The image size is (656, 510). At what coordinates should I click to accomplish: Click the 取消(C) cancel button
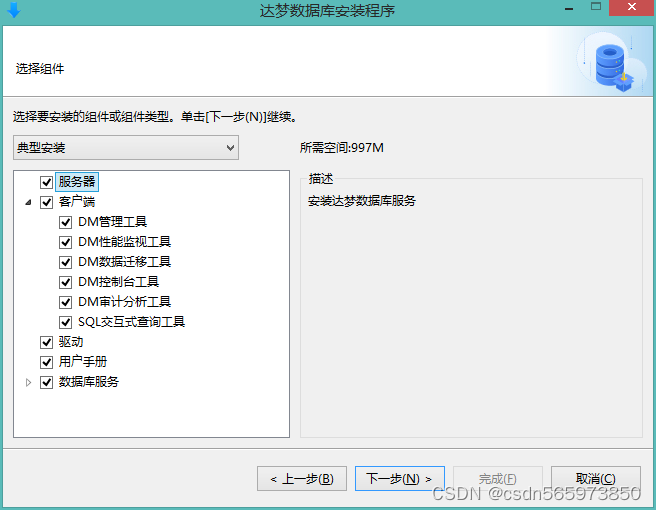(x=596, y=479)
